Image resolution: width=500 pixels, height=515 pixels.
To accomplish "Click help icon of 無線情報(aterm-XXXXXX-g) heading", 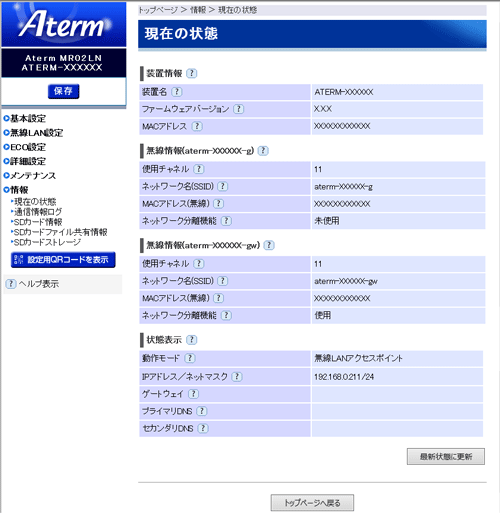I will [263, 151].
